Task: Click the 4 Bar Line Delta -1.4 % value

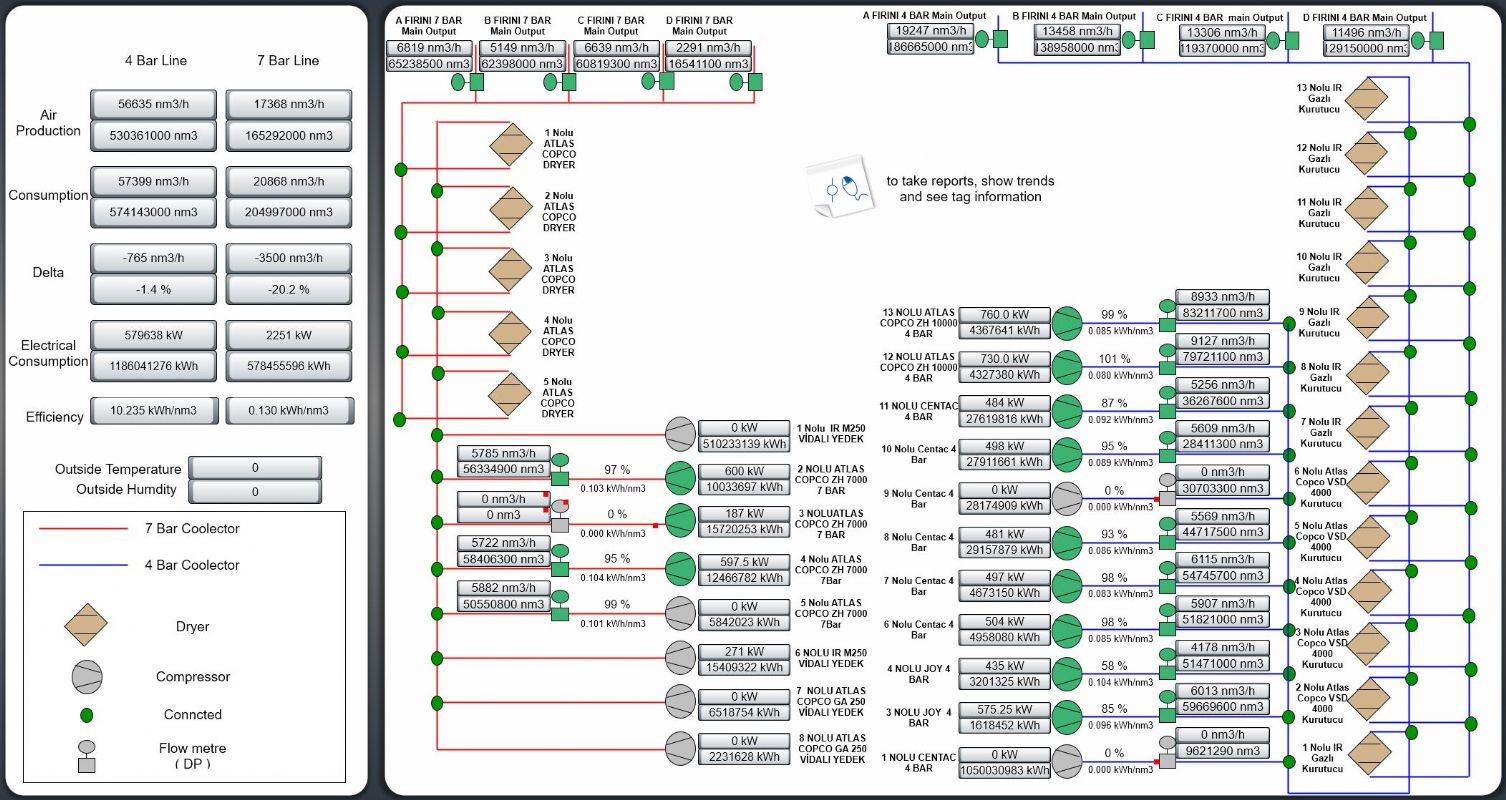Action: click(x=153, y=289)
